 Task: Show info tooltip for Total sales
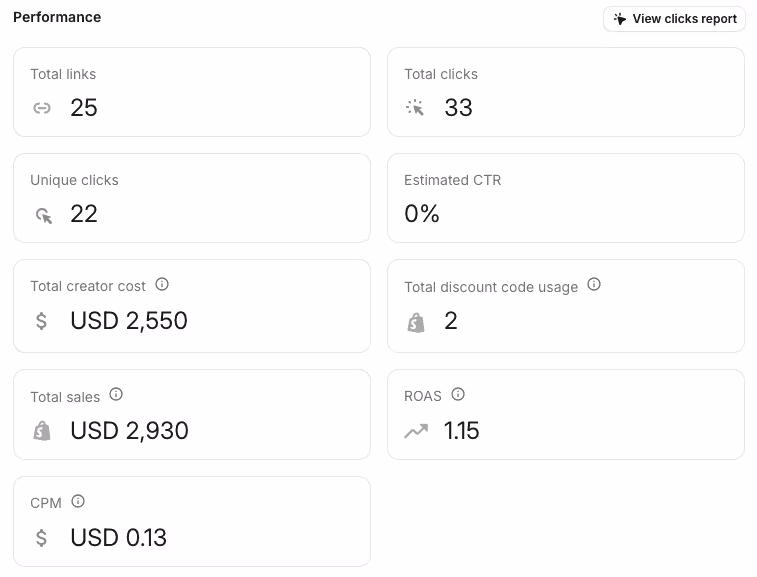(x=116, y=394)
